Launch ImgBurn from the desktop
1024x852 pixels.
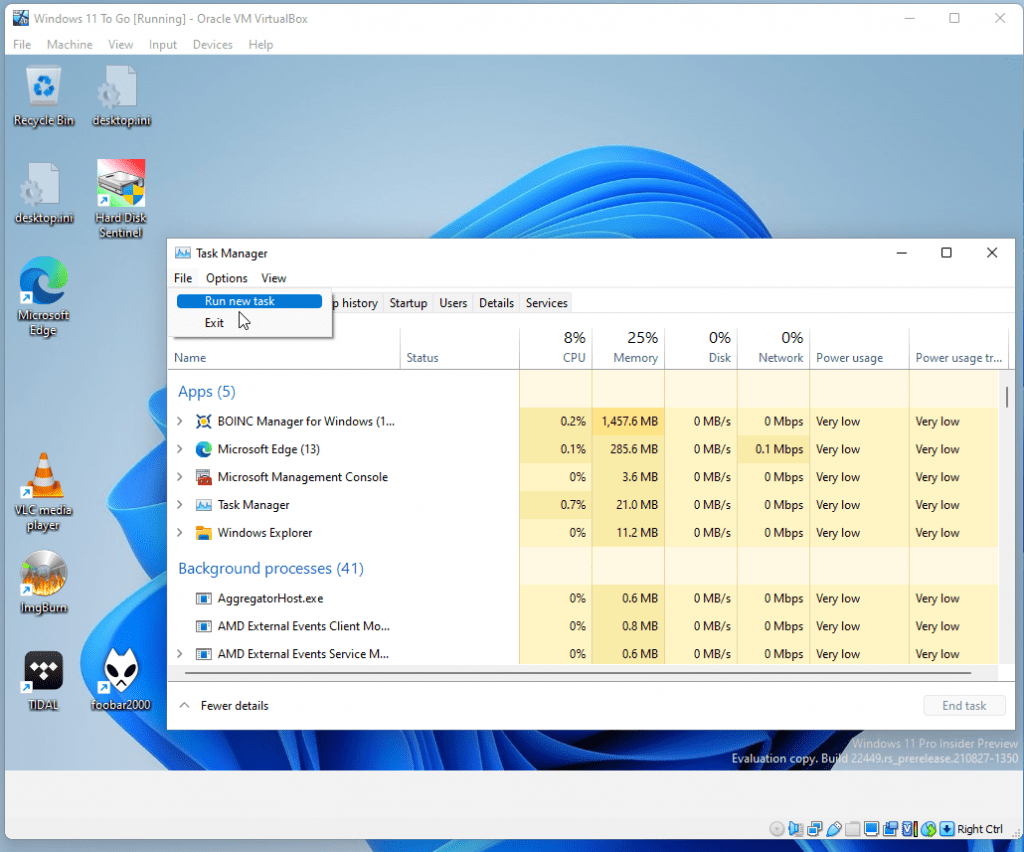click(x=43, y=576)
